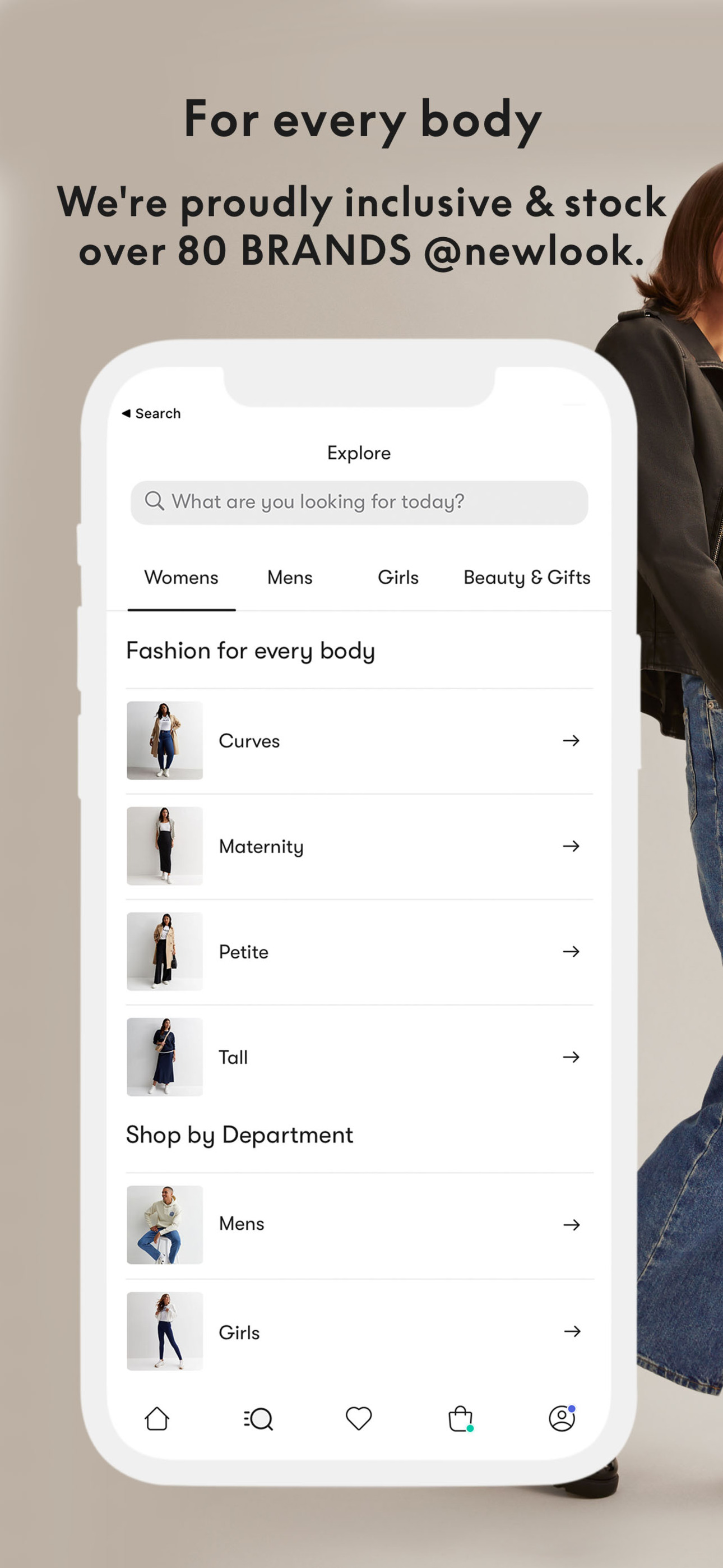Tap the Tall label

(233, 1057)
